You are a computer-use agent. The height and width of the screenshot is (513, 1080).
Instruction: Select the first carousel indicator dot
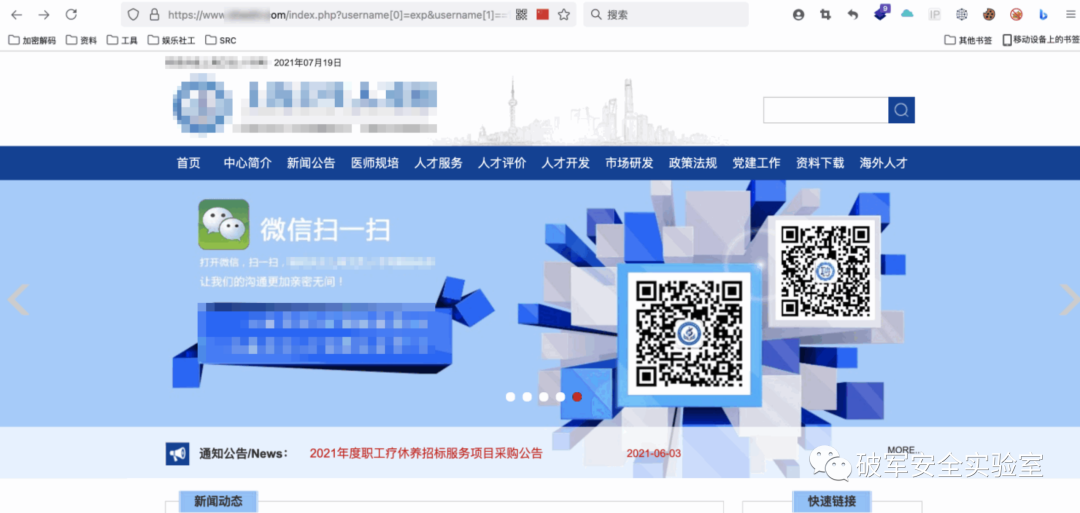510,397
